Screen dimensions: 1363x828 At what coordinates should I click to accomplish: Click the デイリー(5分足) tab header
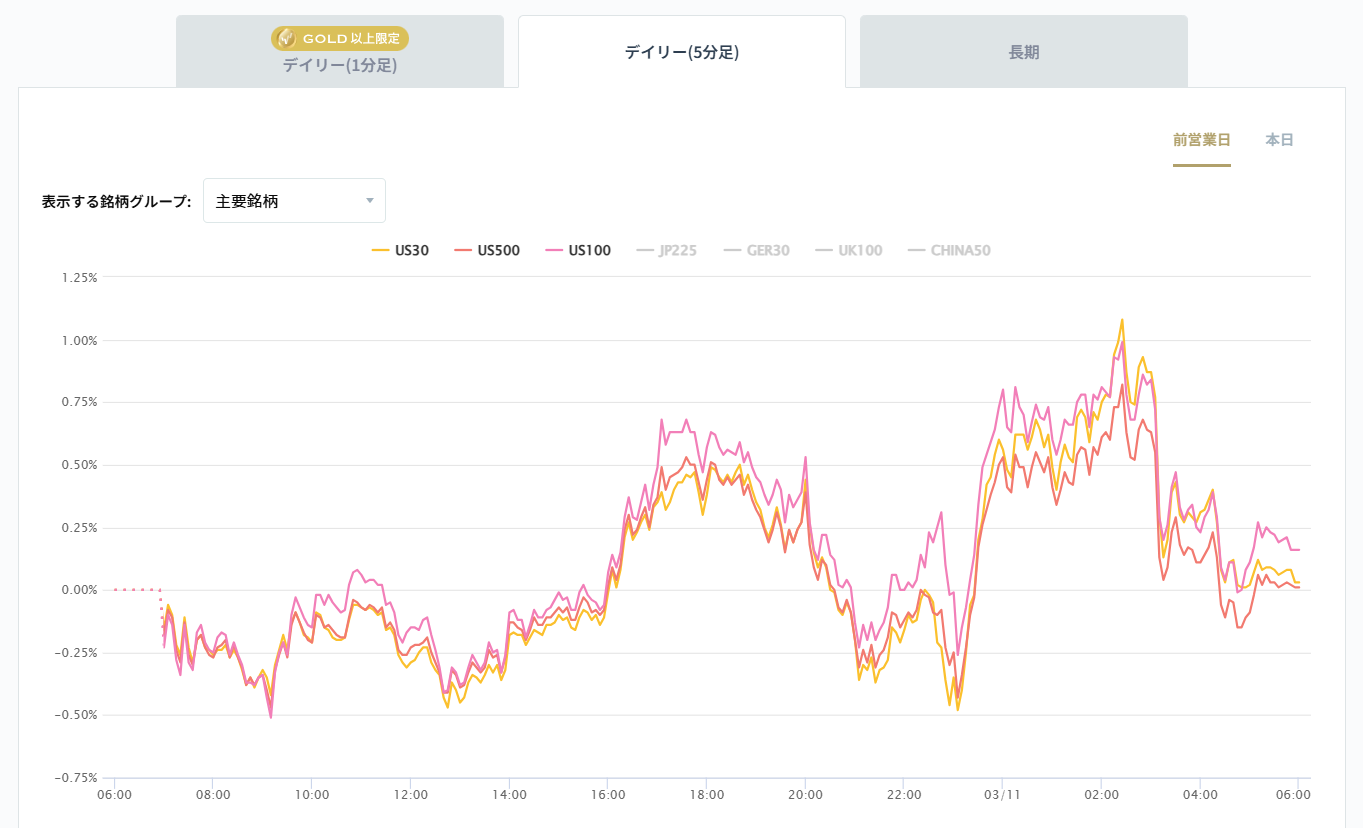[681, 50]
